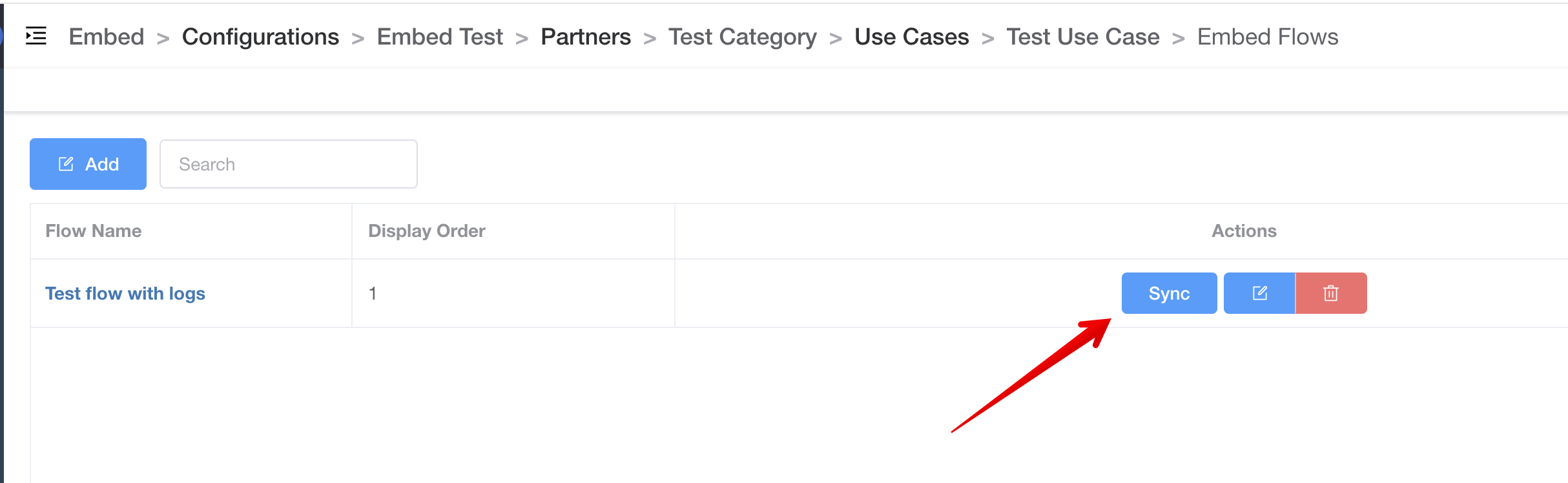The width and height of the screenshot is (1568, 483).
Task: Click the Actions column header
Action: pyautogui.click(x=1244, y=231)
